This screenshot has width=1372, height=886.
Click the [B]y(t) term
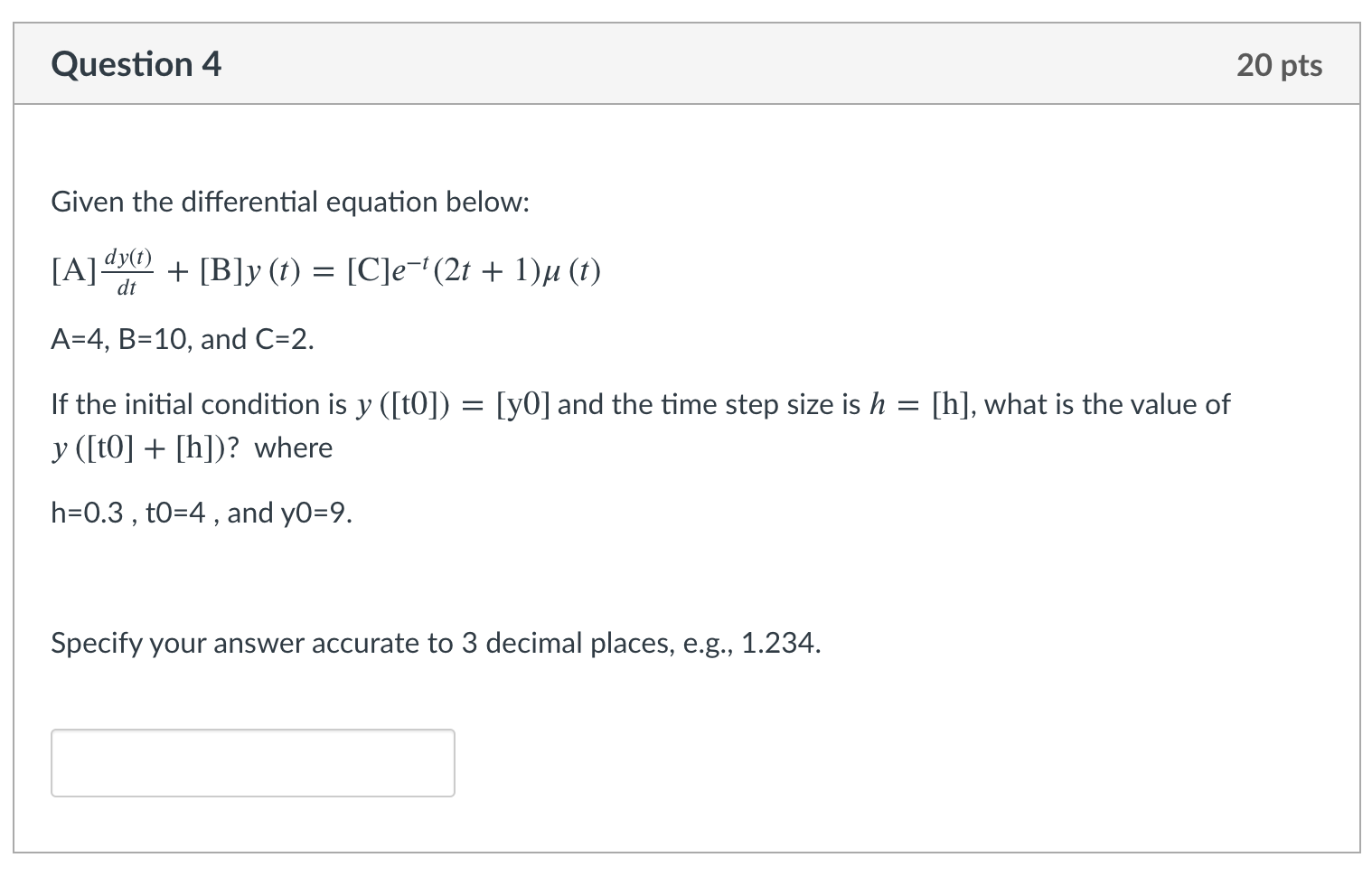(x=250, y=270)
